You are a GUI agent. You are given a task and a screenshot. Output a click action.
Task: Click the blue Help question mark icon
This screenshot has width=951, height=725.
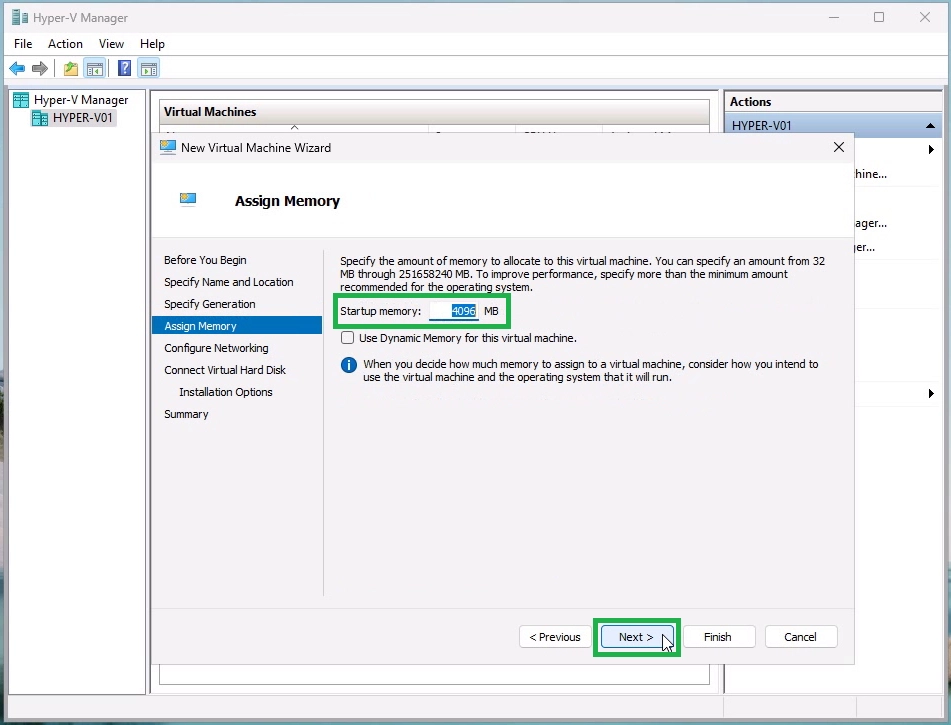[125, 69]
